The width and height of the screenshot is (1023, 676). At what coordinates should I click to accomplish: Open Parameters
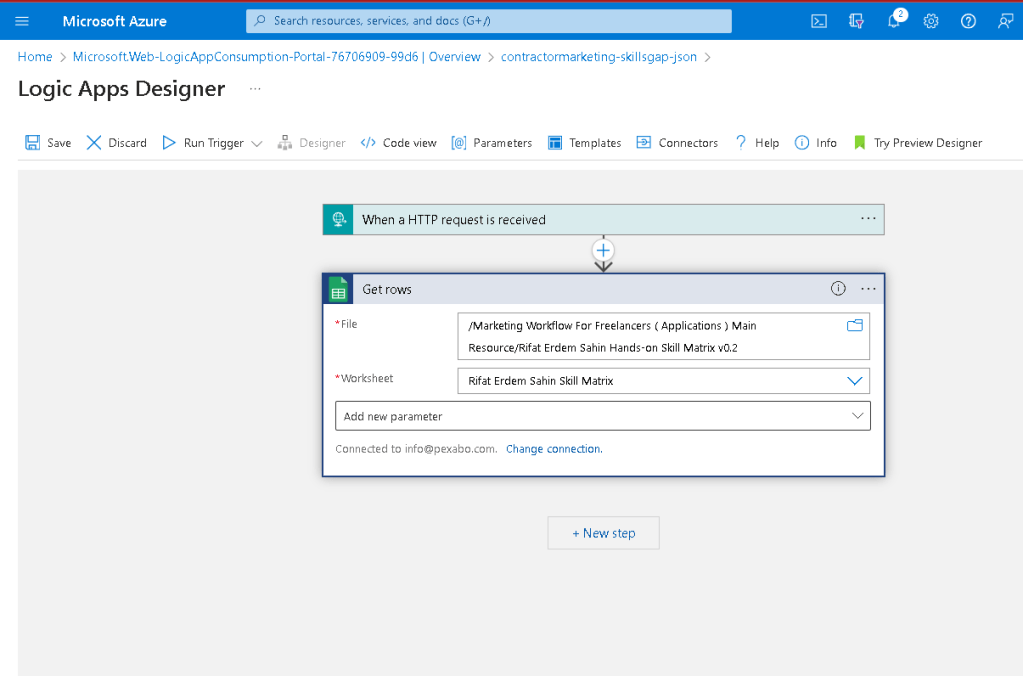[x=492, y=143]
